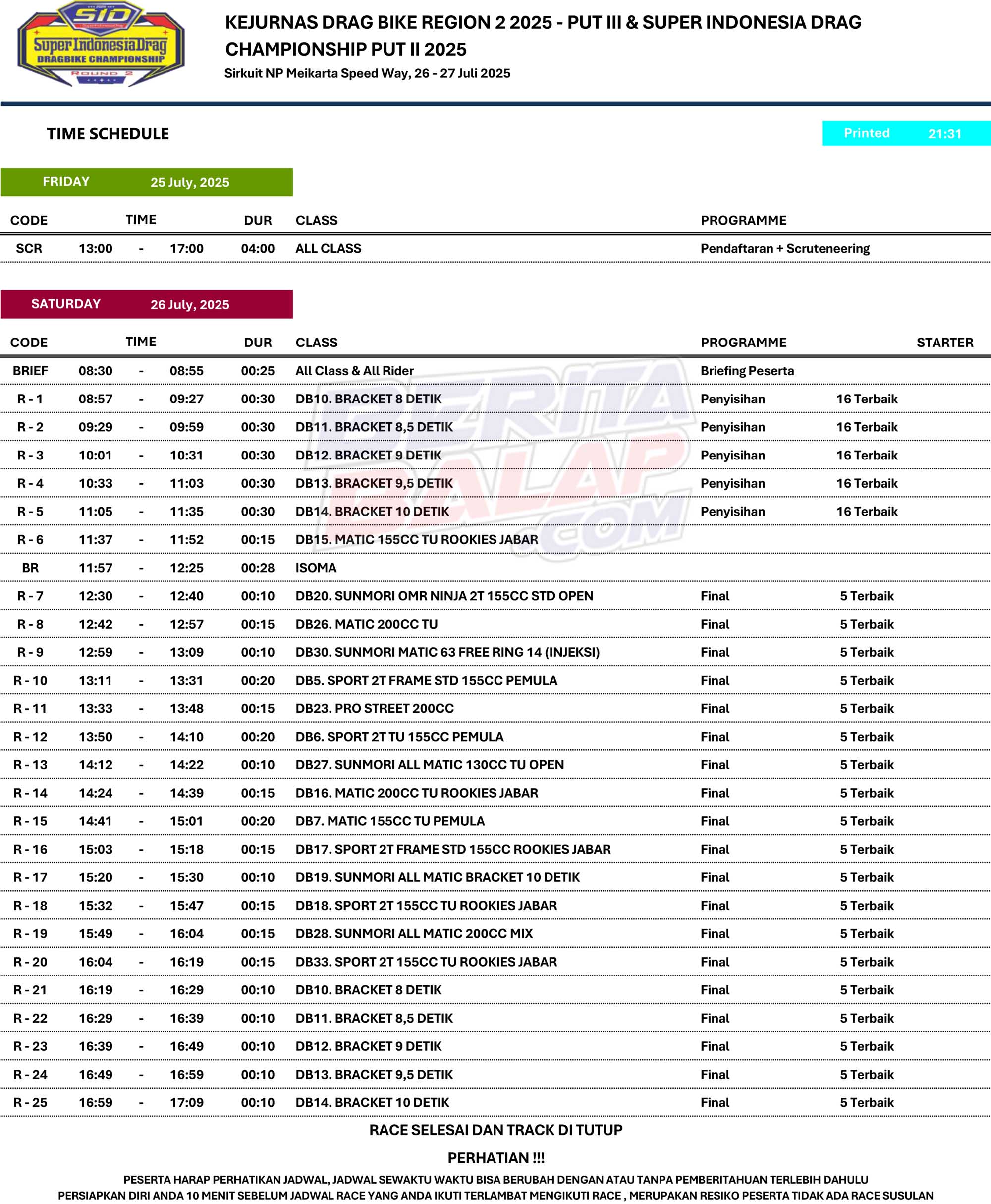Click the DB26. MATIC 200CC TU class
Screen dimensions: 991x1204
pos(367,624)
